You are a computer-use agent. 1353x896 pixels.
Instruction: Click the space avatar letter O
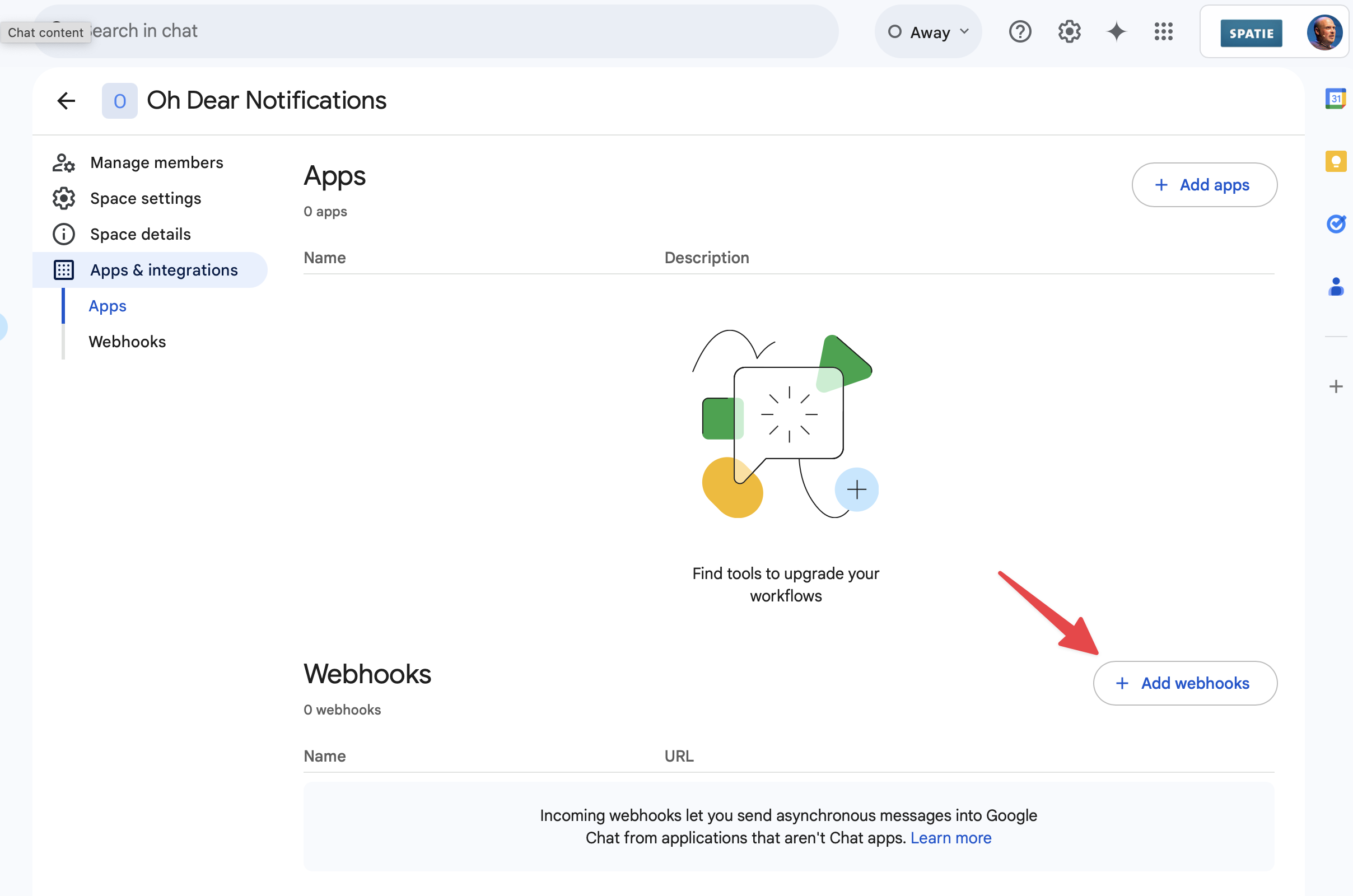[x=119, y=101]
